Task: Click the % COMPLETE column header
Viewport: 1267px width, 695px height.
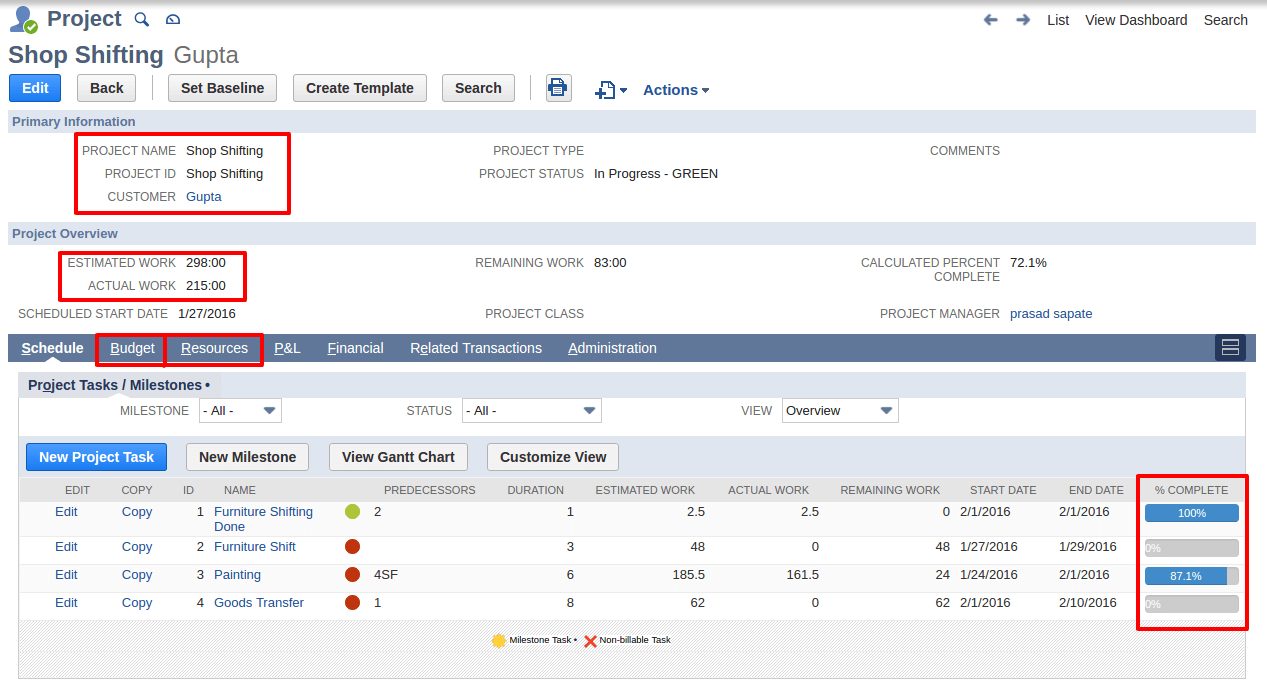Action: pyautogui.click(x=1191, y=490)
